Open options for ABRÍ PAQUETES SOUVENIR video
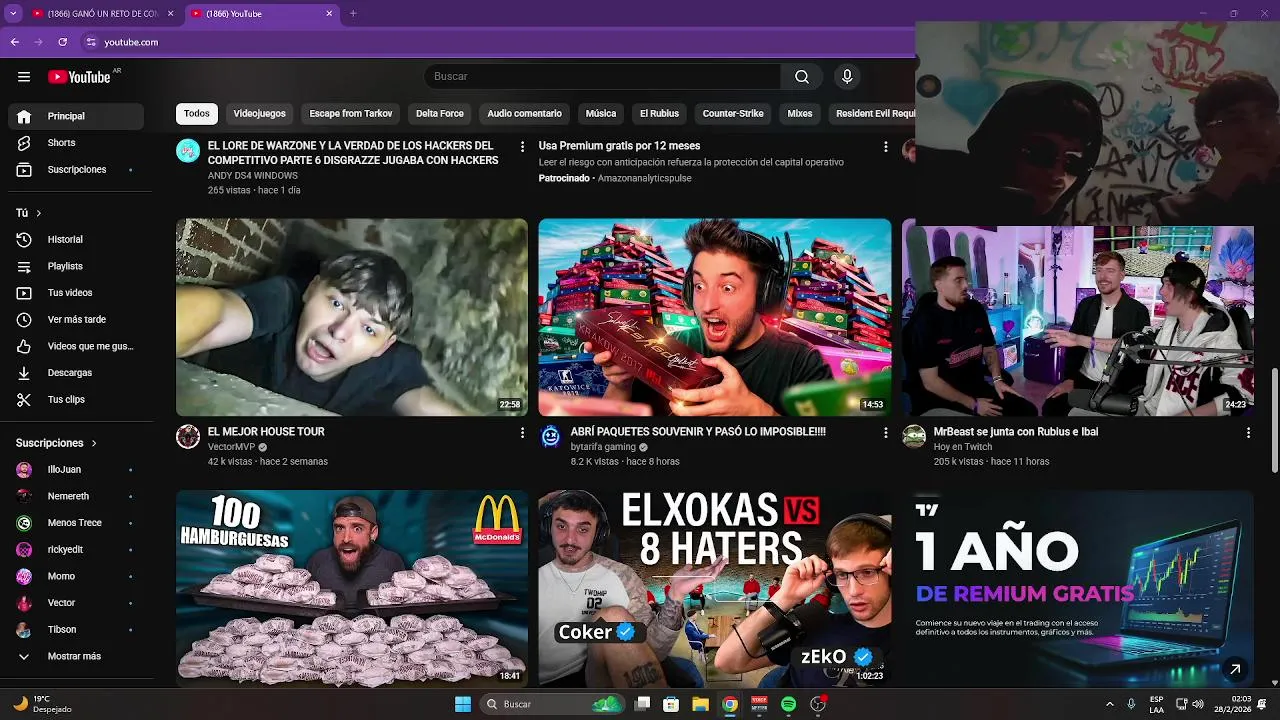The image size is (1280, 720). pos(885,433)
